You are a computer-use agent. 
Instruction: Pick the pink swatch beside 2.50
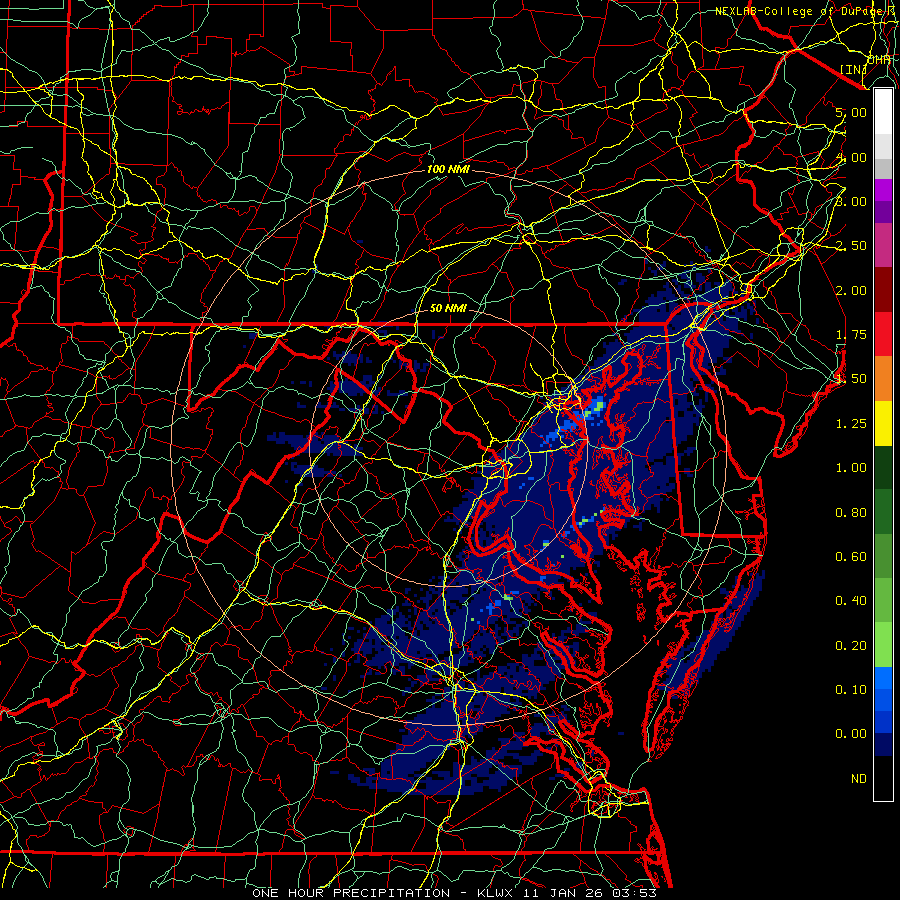pyautogui.click(x=883, y=245)
